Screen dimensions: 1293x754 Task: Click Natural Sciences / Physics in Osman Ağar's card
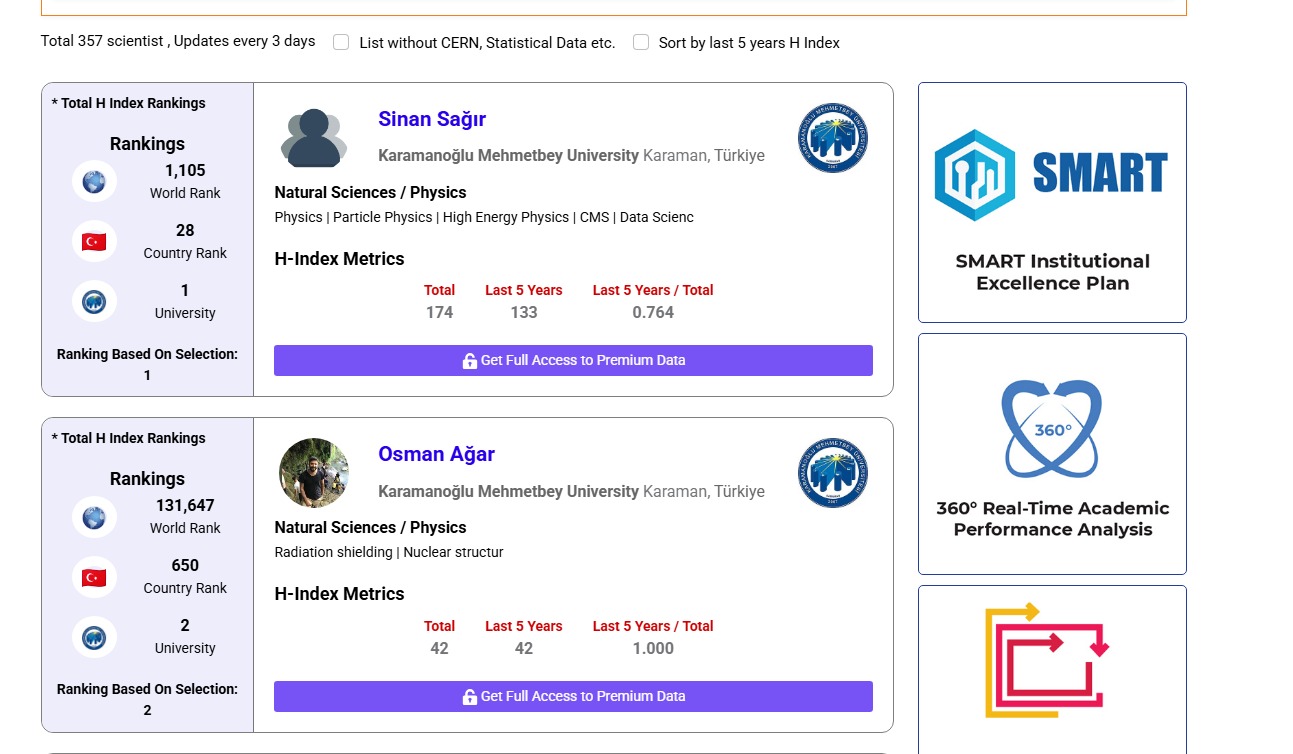370,527
